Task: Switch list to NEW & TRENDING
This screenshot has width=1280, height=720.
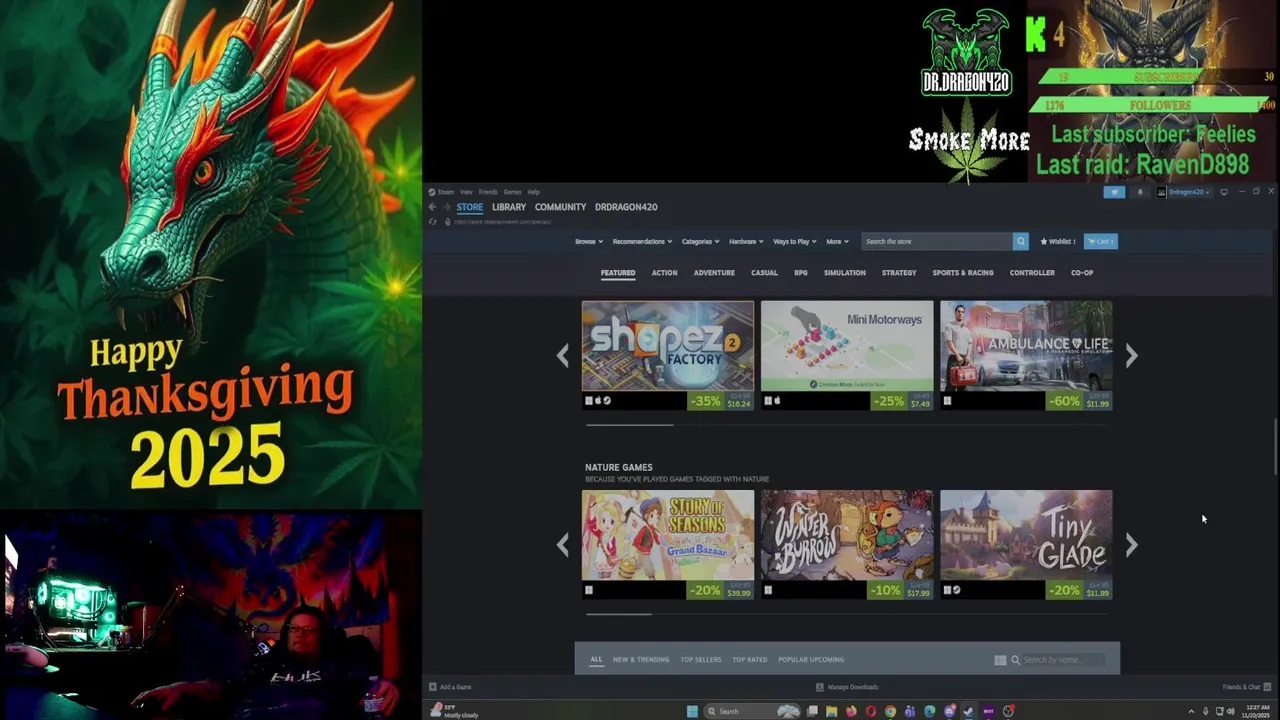Action: [641, 660]
